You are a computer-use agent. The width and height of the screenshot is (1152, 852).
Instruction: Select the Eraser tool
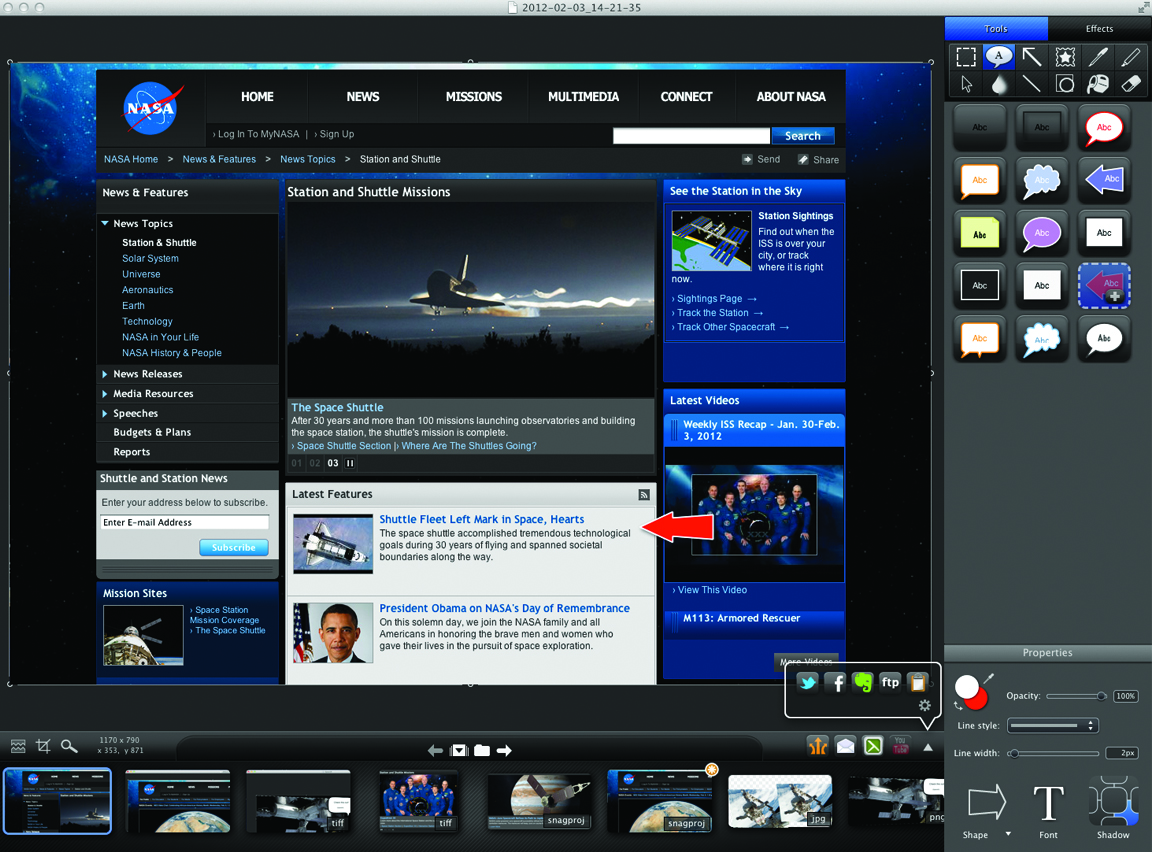1131,85
